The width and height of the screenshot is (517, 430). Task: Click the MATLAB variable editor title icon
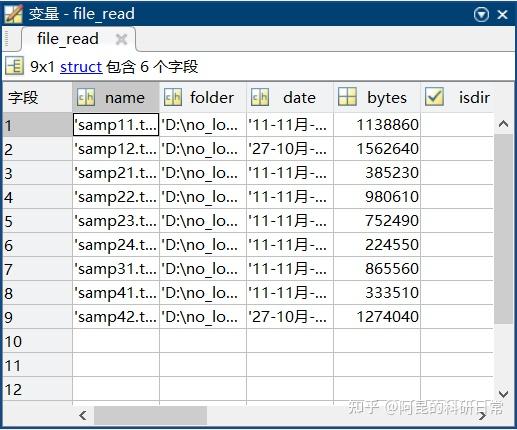tap(14, 14)
